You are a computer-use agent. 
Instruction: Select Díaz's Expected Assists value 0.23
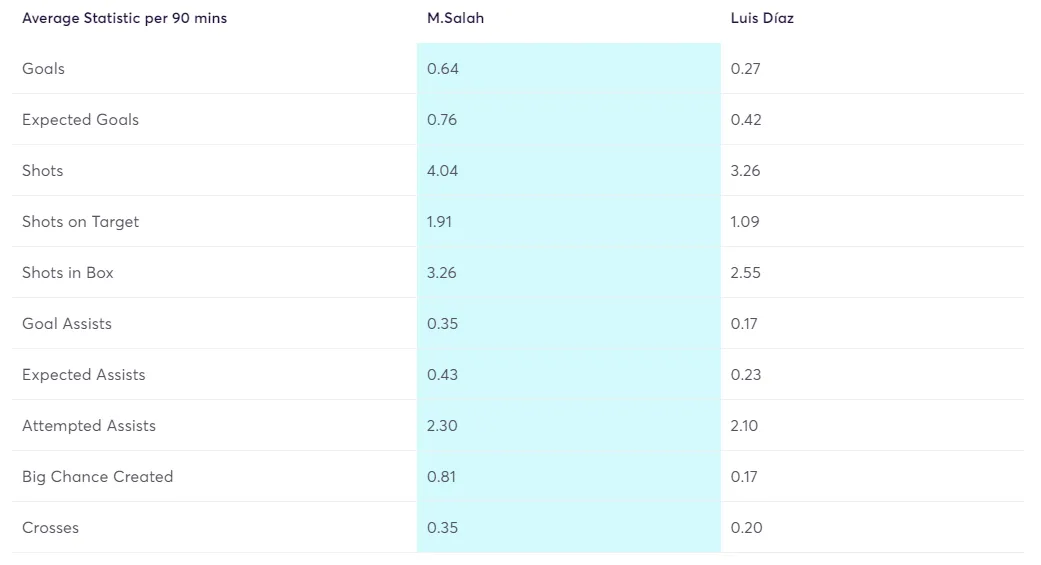coord(746,375)
